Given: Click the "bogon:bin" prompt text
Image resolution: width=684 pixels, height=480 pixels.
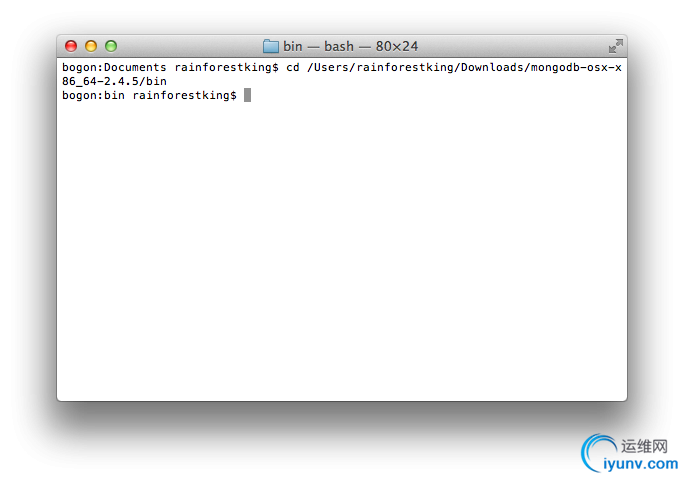Looking at the screenshot, I should point(93,95).
